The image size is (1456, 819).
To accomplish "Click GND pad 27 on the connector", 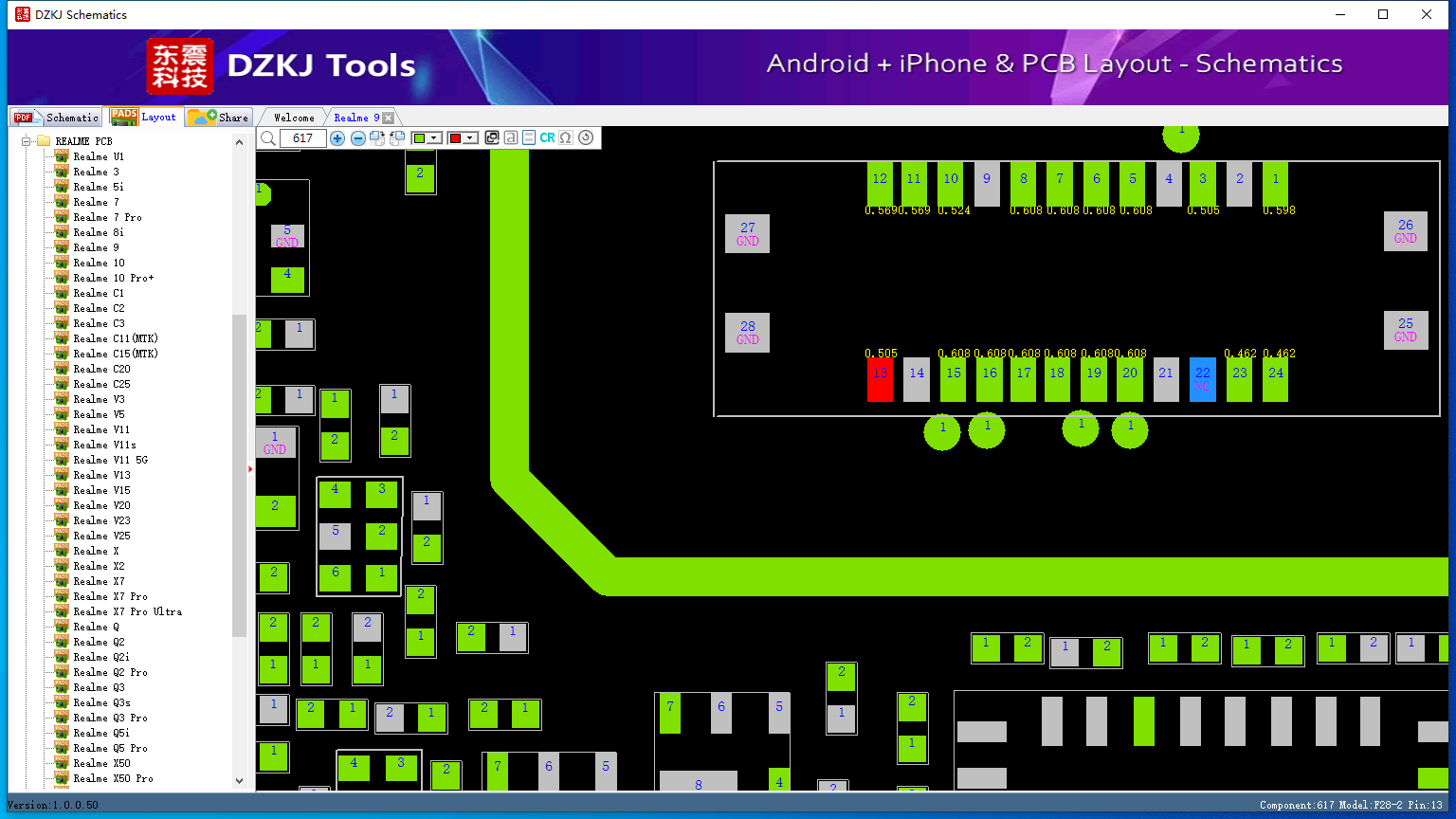I will tap(747, 233).
